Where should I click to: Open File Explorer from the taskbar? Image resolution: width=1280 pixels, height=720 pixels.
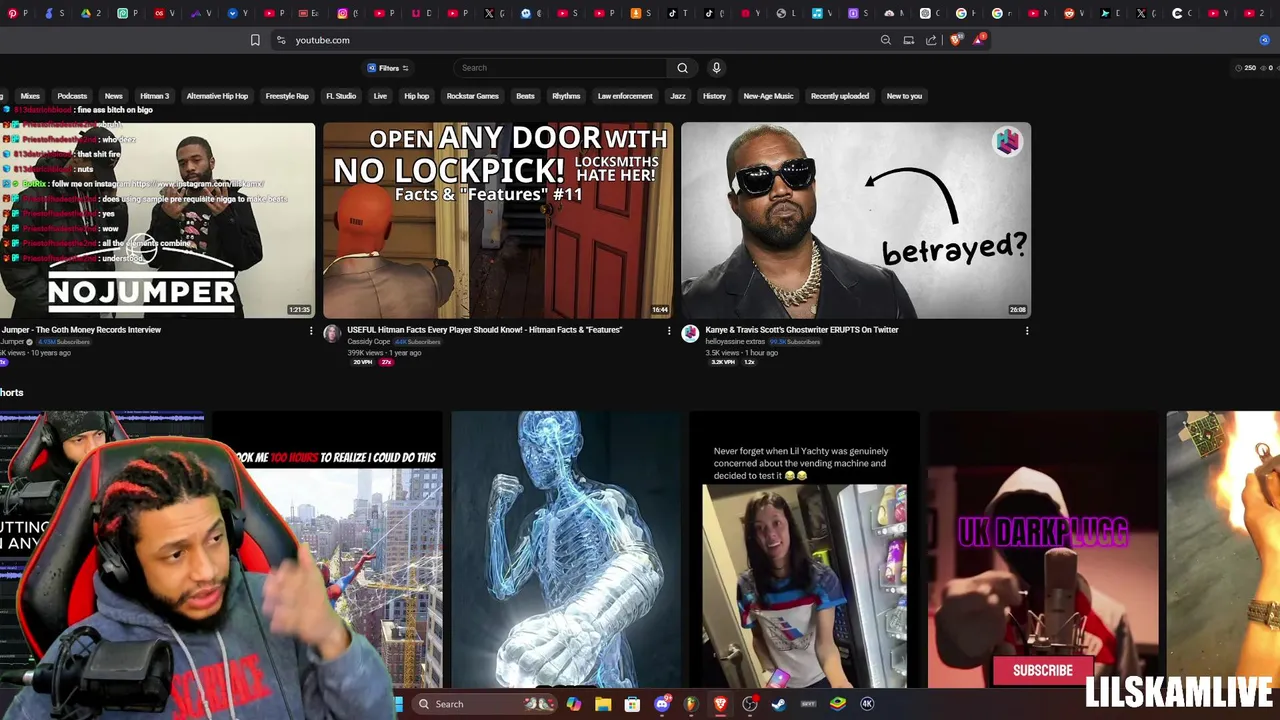[603, 704]
